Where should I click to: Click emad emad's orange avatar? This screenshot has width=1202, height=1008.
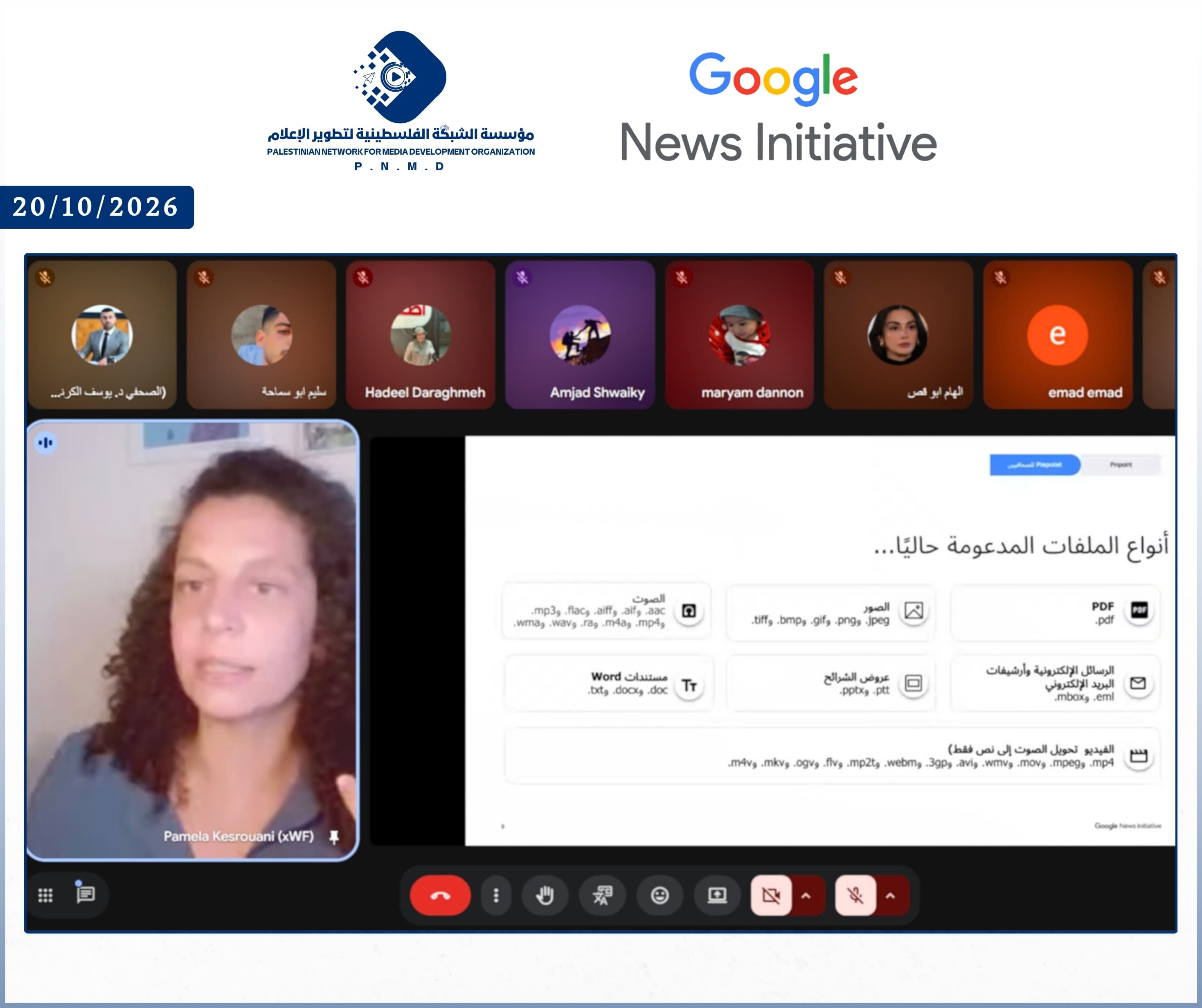1057,335
